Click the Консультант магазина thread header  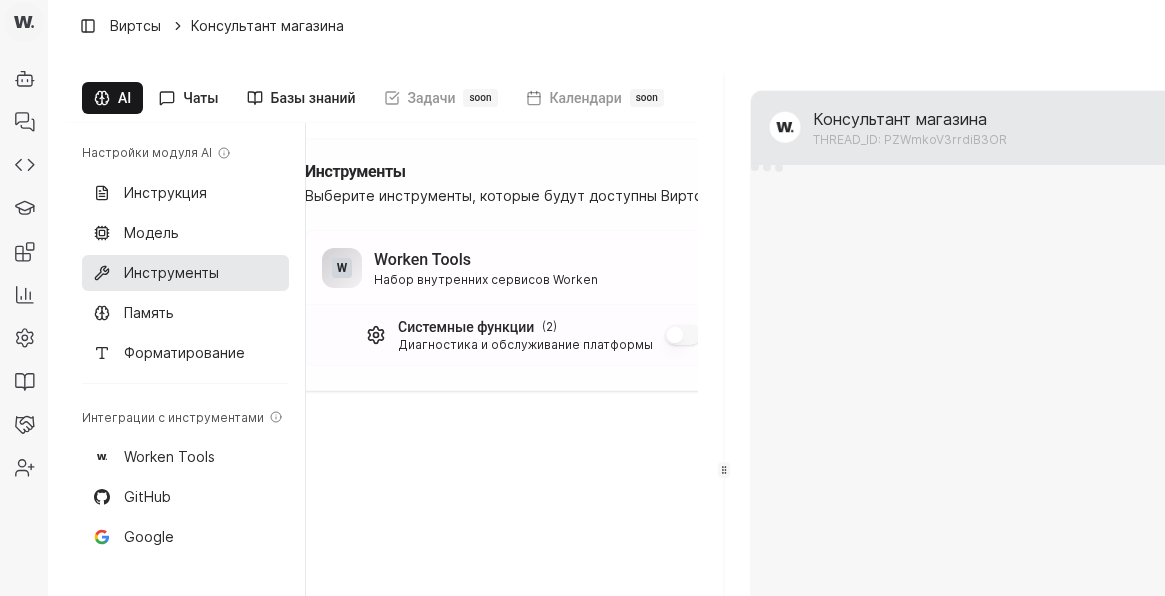(x=900, y=127)
